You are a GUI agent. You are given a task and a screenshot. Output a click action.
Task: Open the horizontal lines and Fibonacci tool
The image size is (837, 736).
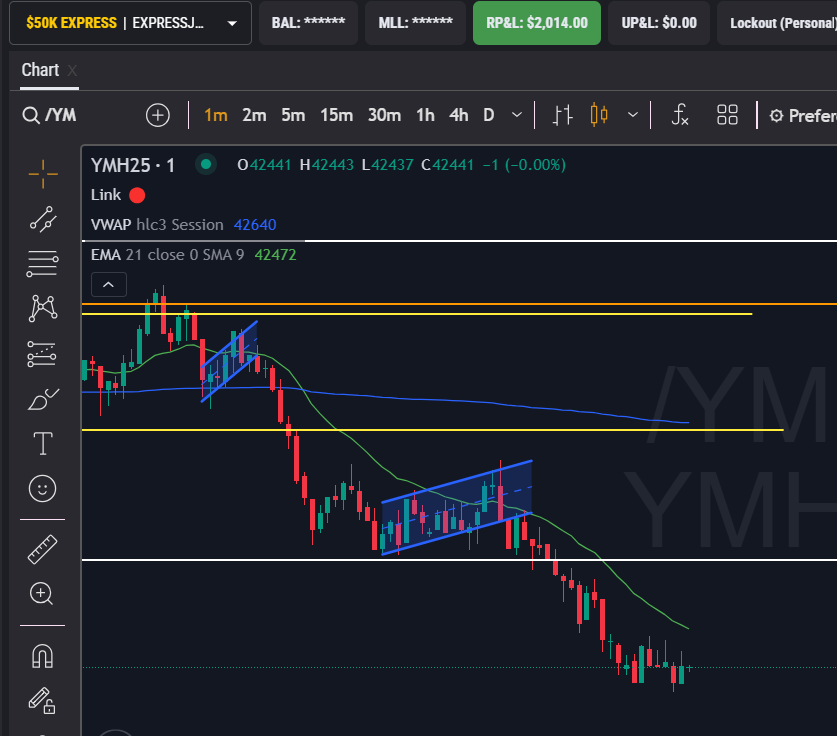click(42, 264)
